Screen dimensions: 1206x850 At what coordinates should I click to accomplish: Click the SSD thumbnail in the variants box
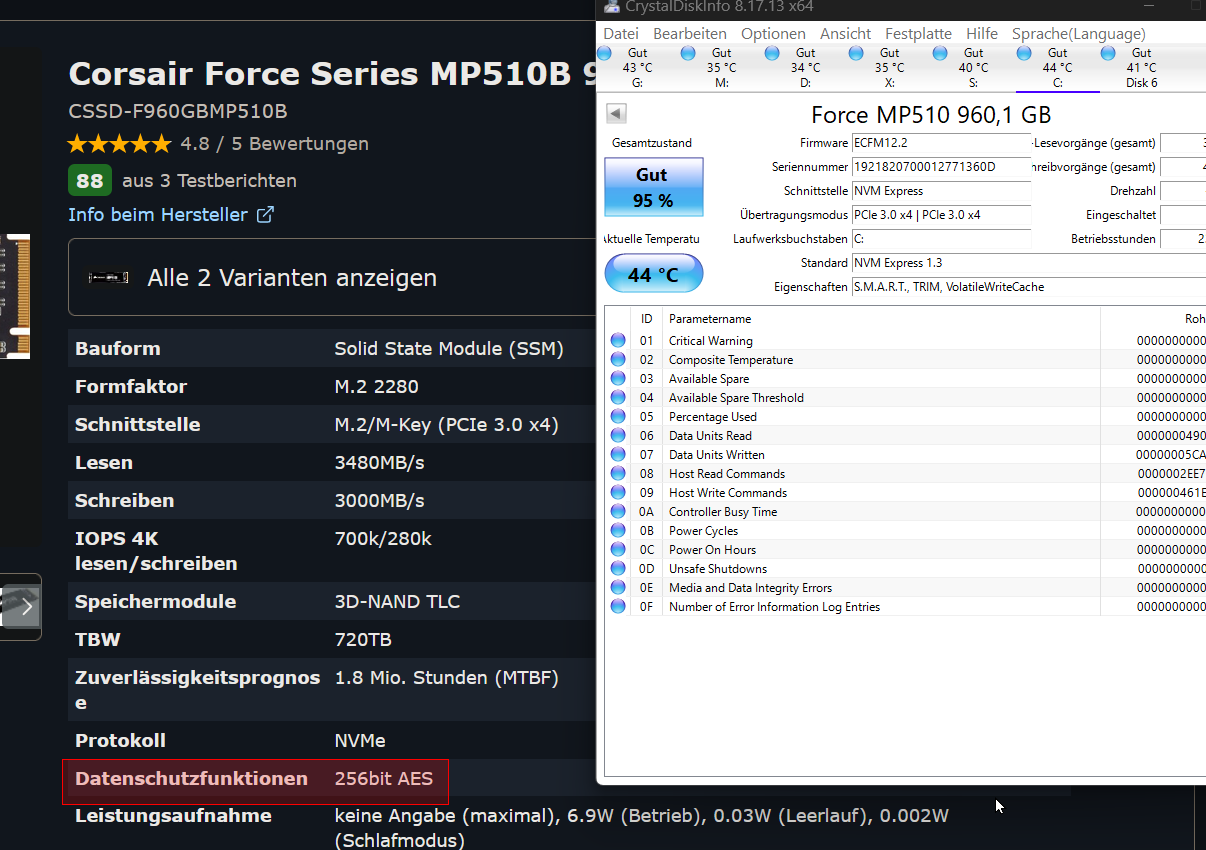coord(109,277)
